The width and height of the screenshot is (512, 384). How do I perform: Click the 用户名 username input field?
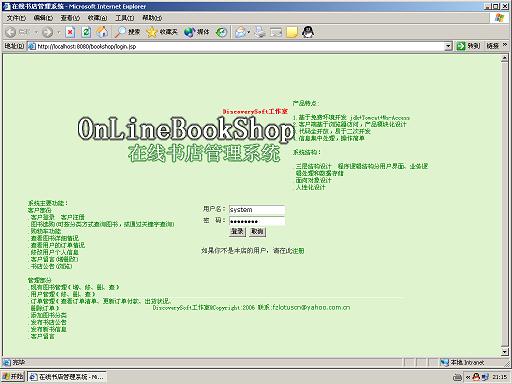[257, 210]
